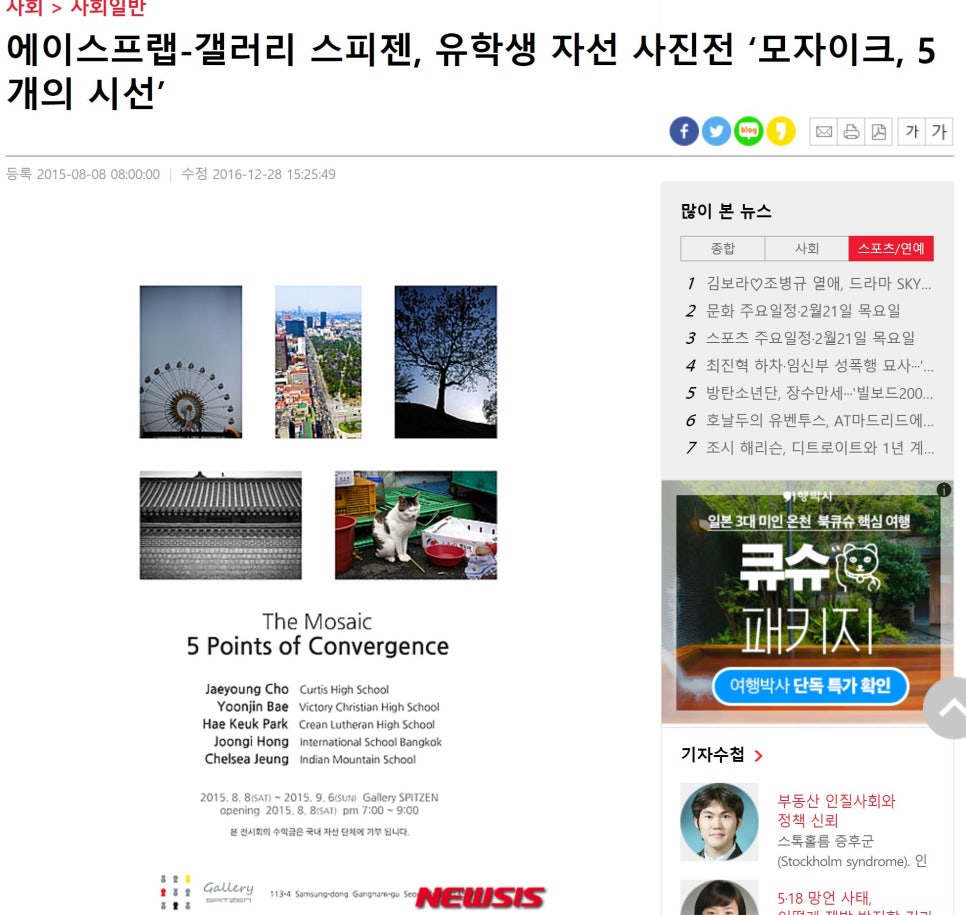The image size is (966, 915).
Task: Decrease font size with small 가 button
Action: (912, 132)
